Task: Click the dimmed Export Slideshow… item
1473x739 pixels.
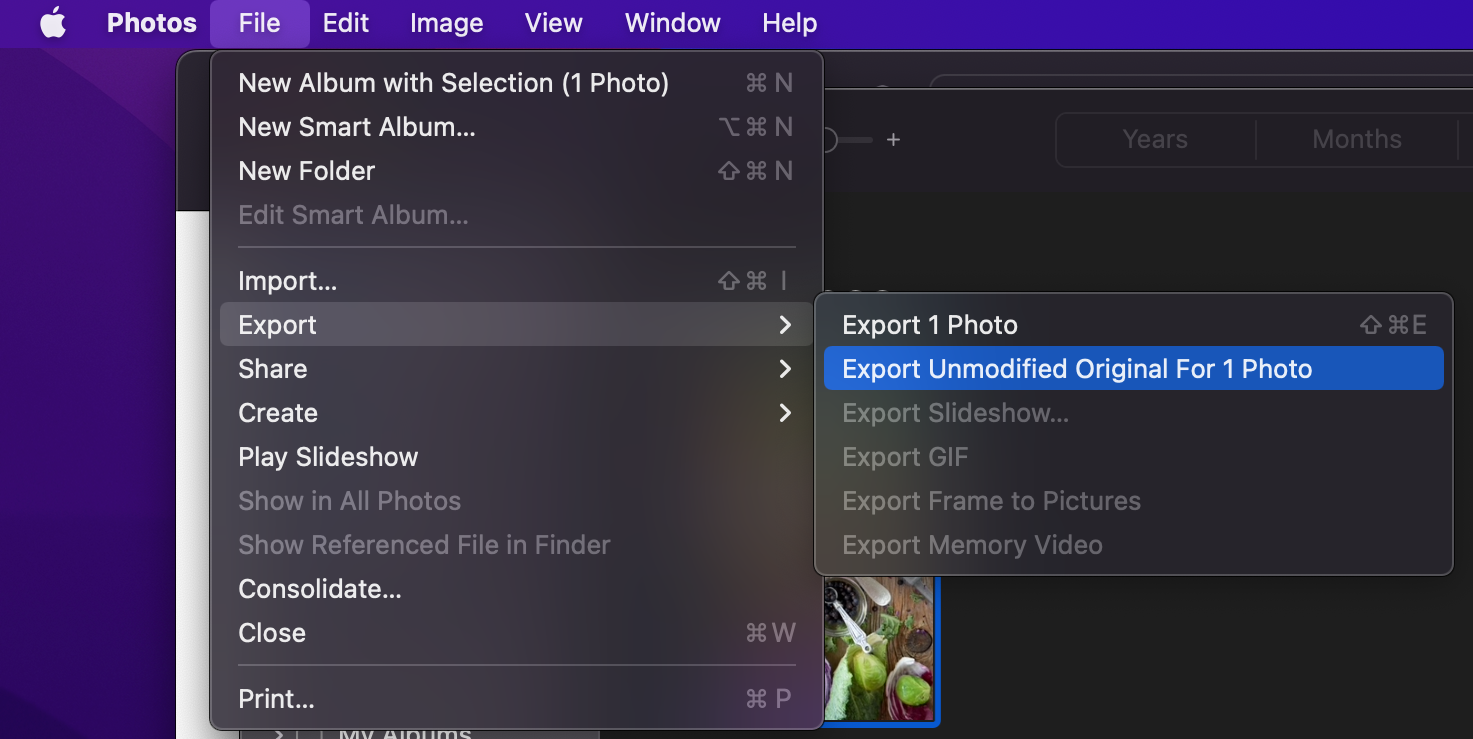Action: [x=1134, y=413]
